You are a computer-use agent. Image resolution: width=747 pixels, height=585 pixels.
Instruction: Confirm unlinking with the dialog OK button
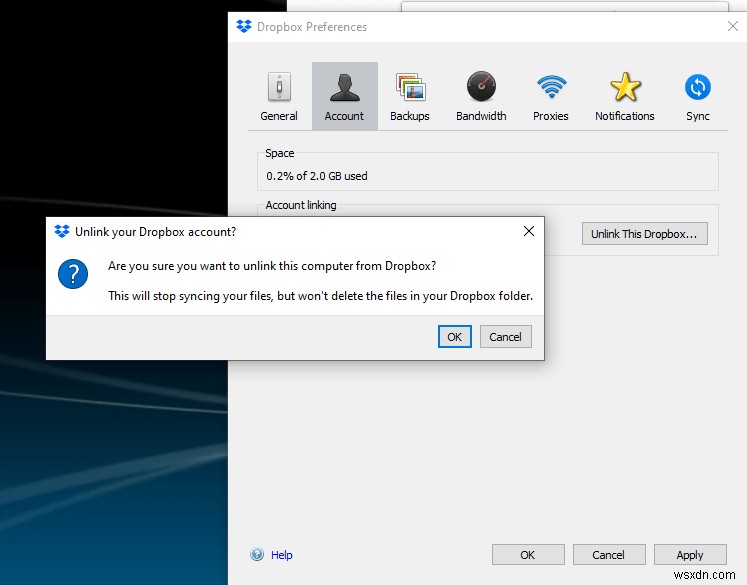pos(454,337)
